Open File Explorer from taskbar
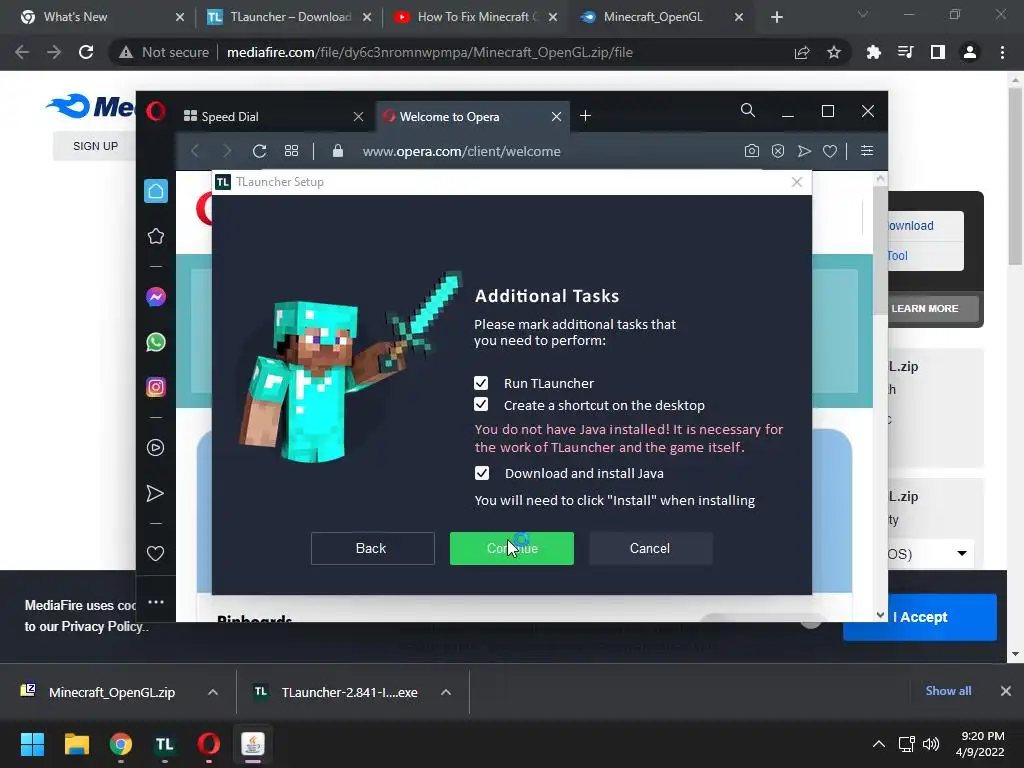1024x768 pixels. pyautogui.click(x=76, y=744)
